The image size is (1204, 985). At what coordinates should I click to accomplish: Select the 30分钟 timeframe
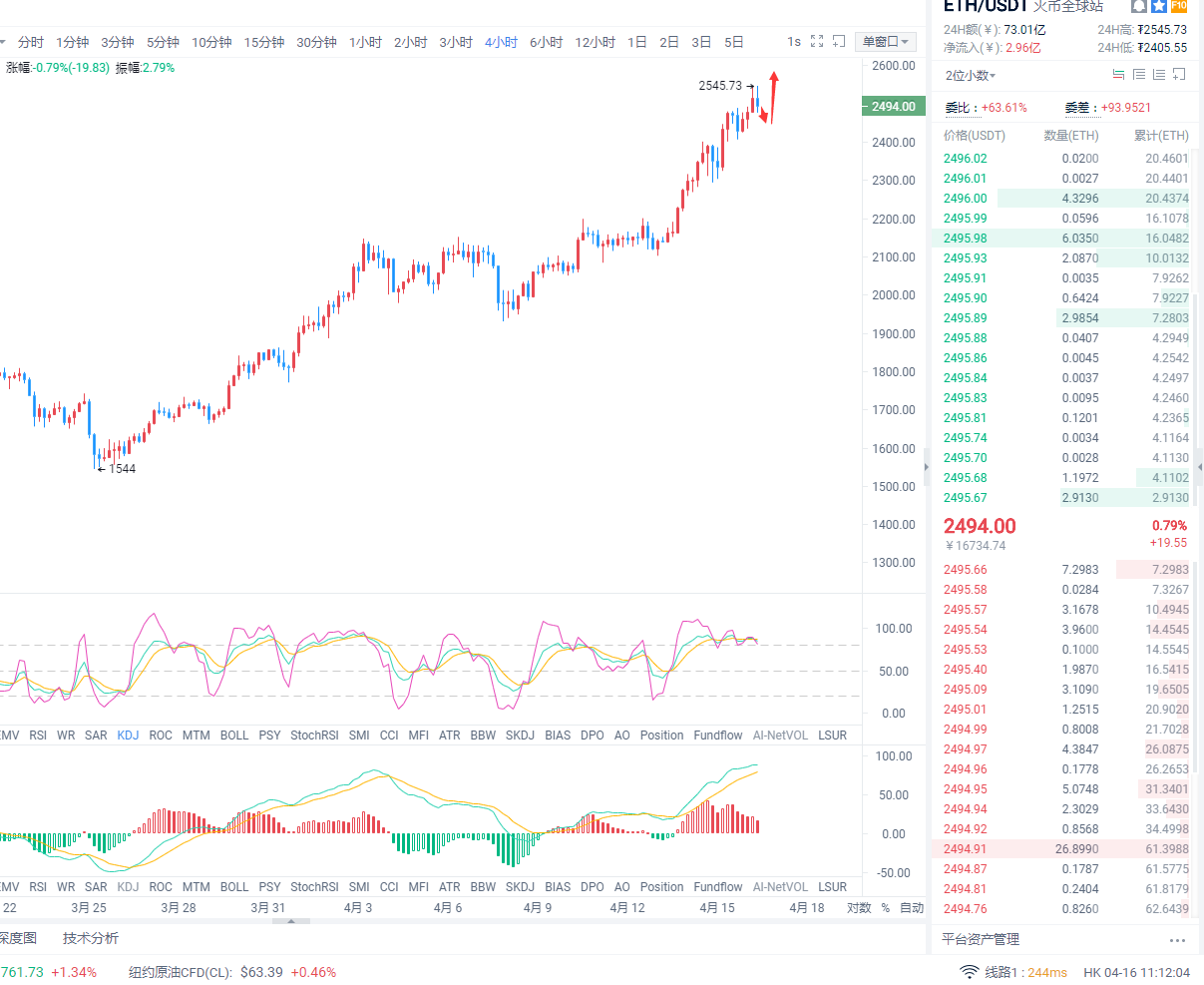point(316,42)
